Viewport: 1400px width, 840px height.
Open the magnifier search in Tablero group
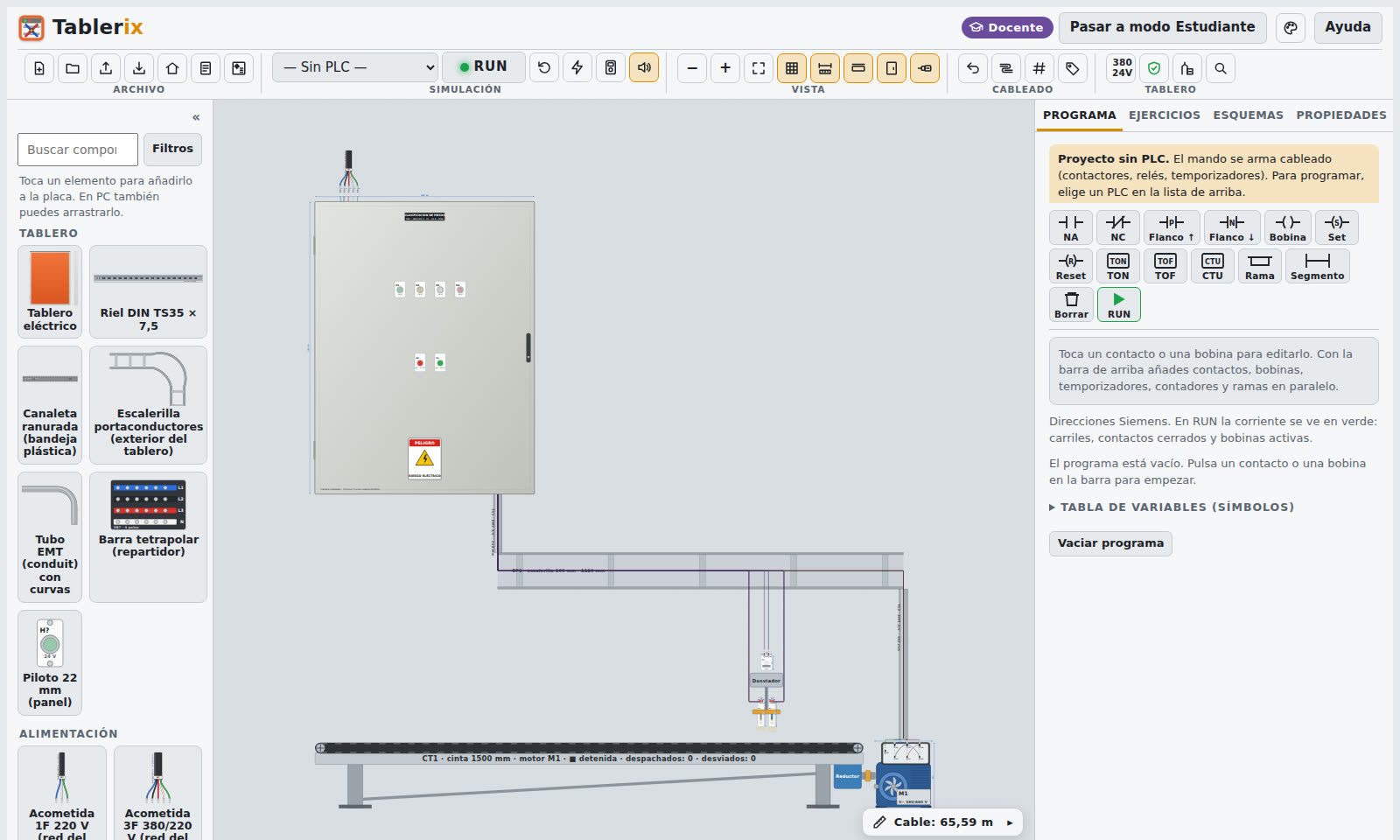(1221, 68)
